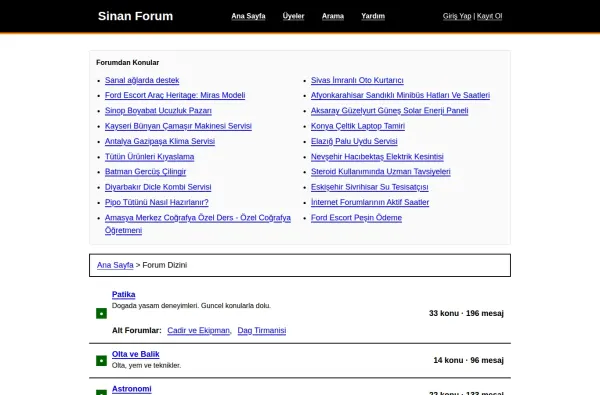This screenshot has width=600, height=395.
Task: Go to Ana Sayfa in the top menu
Action: tap(248, 16)
